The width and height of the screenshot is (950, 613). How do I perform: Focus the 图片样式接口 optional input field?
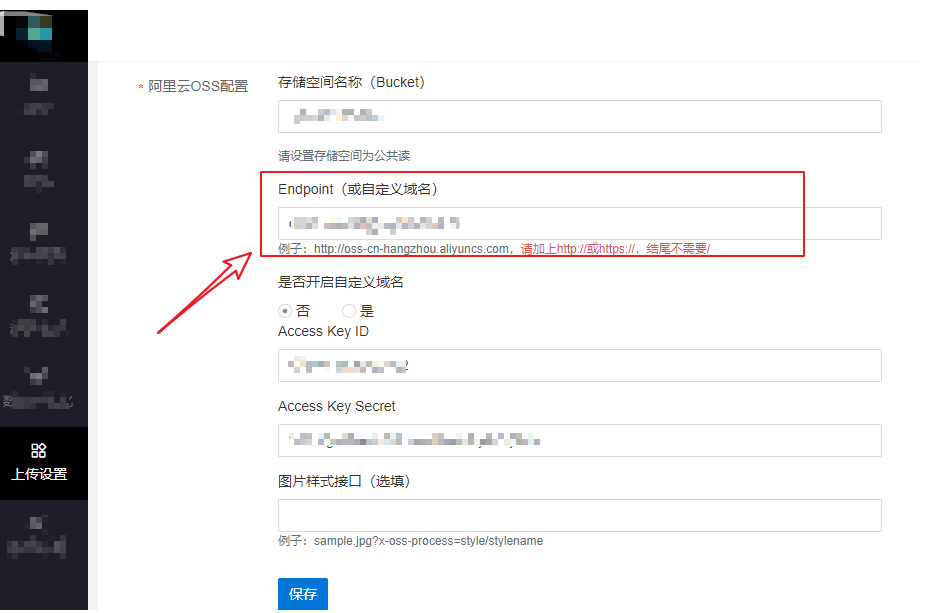pyautogui.click(x=579, y=515)
